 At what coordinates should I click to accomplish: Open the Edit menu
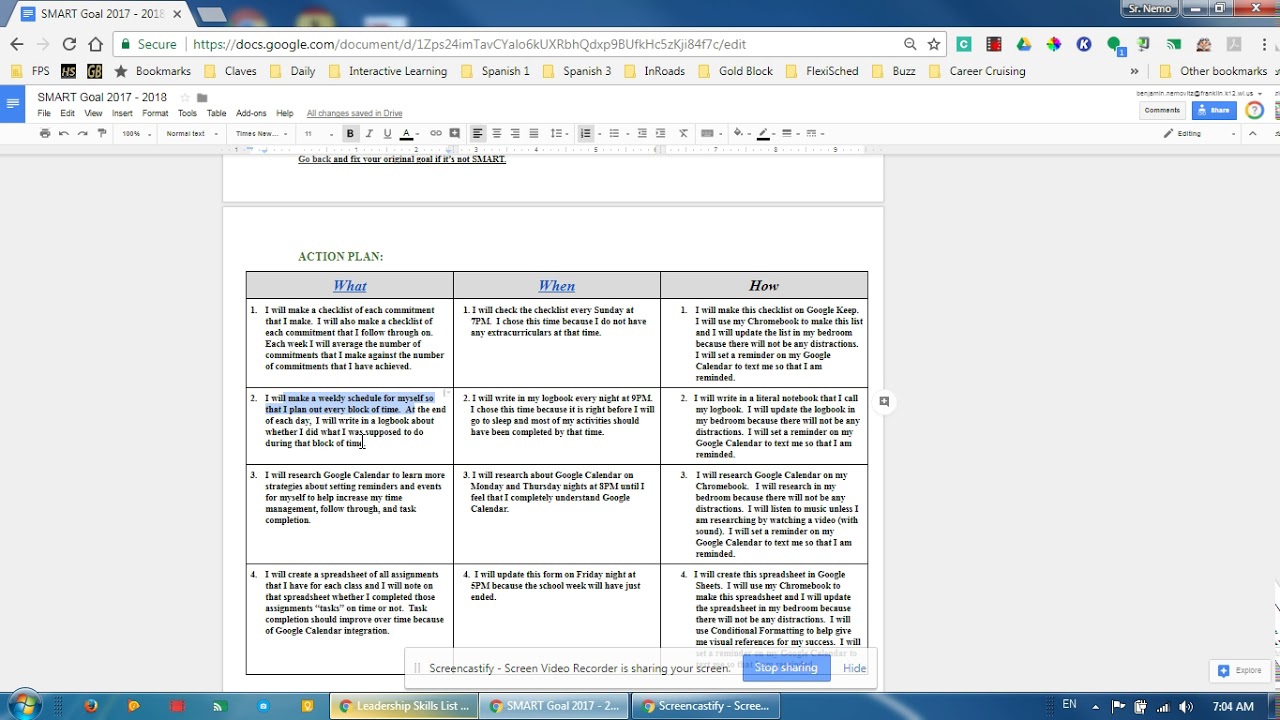point(67,113)
